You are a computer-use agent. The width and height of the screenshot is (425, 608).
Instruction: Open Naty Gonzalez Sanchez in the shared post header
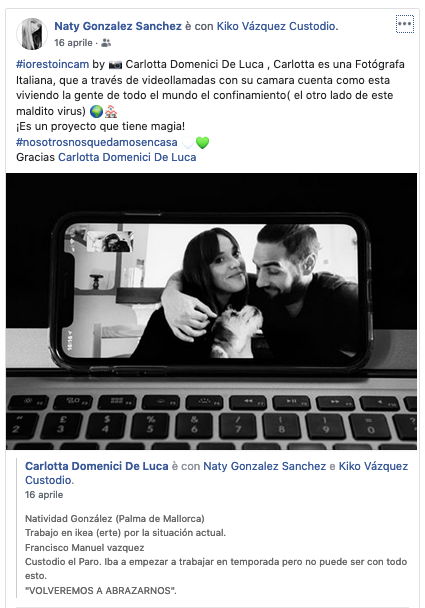(264, 466)
